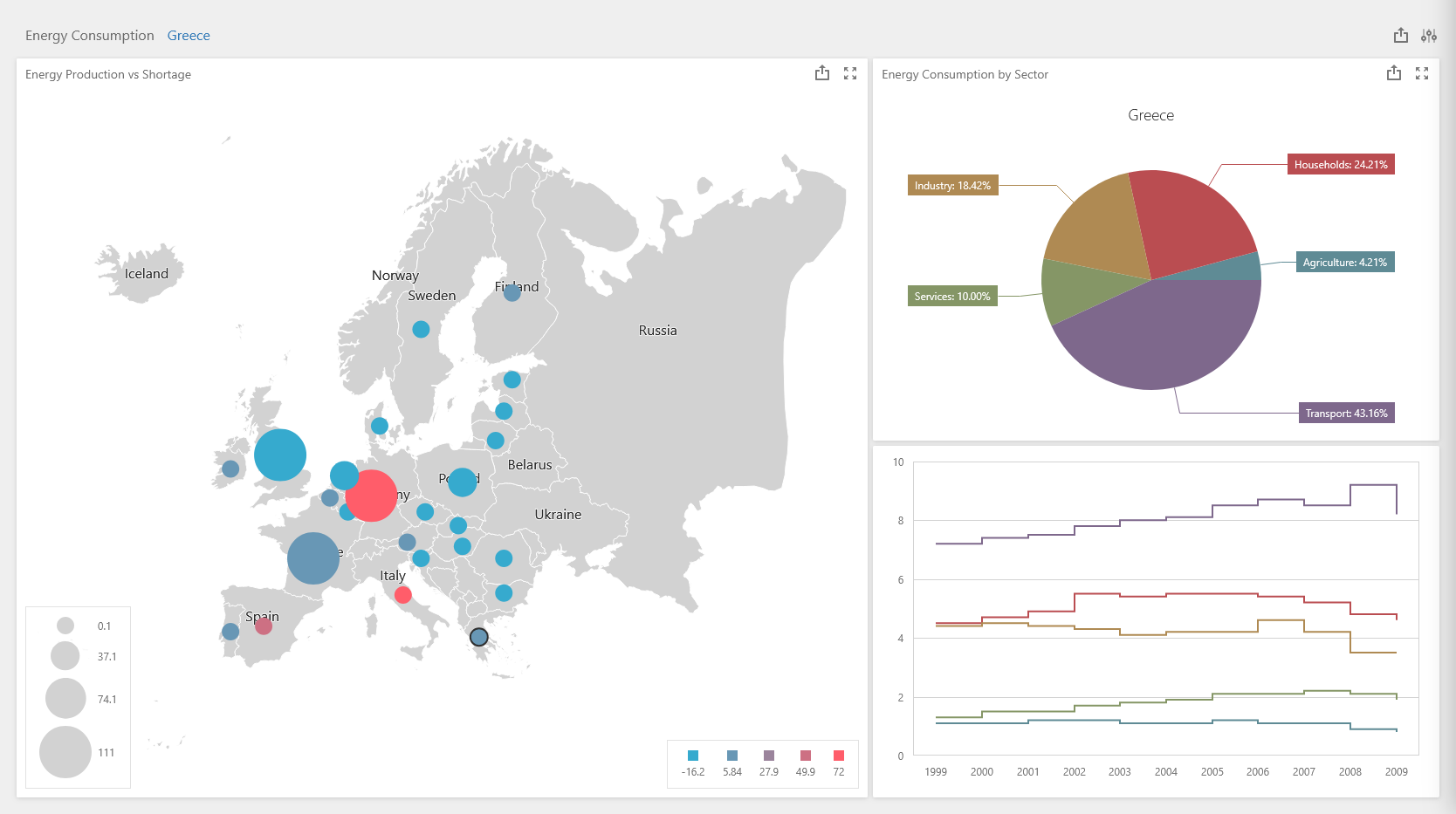1456x814 pixels.
Task: Maximize the Energy Production vs Shortage map
Action: (x=849, y=74)
